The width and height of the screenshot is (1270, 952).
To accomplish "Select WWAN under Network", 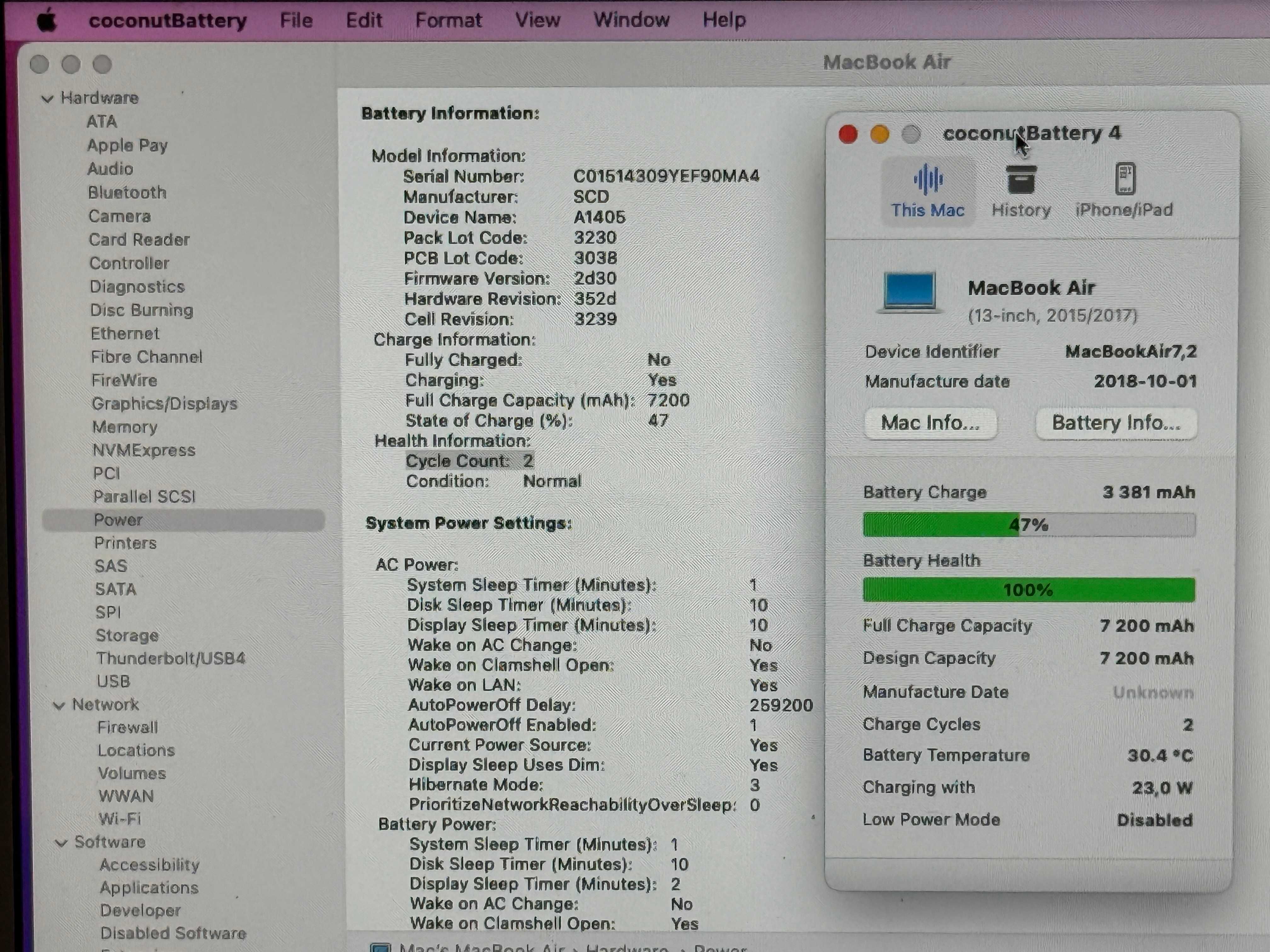I will pos(126,796).
